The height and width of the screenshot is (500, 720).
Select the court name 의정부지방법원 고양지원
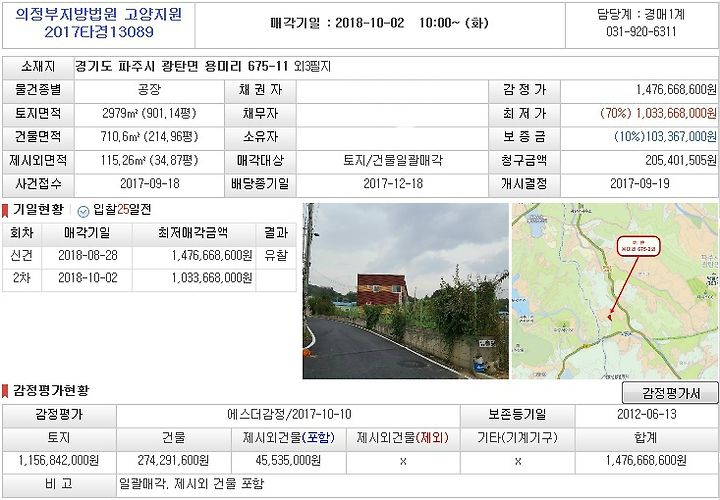[99, 14]
